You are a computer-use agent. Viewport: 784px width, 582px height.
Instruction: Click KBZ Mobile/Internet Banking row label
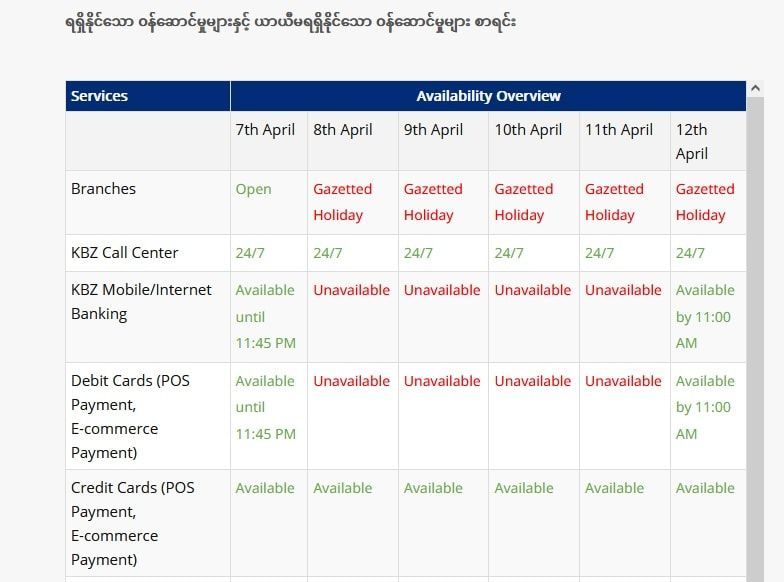141,302
